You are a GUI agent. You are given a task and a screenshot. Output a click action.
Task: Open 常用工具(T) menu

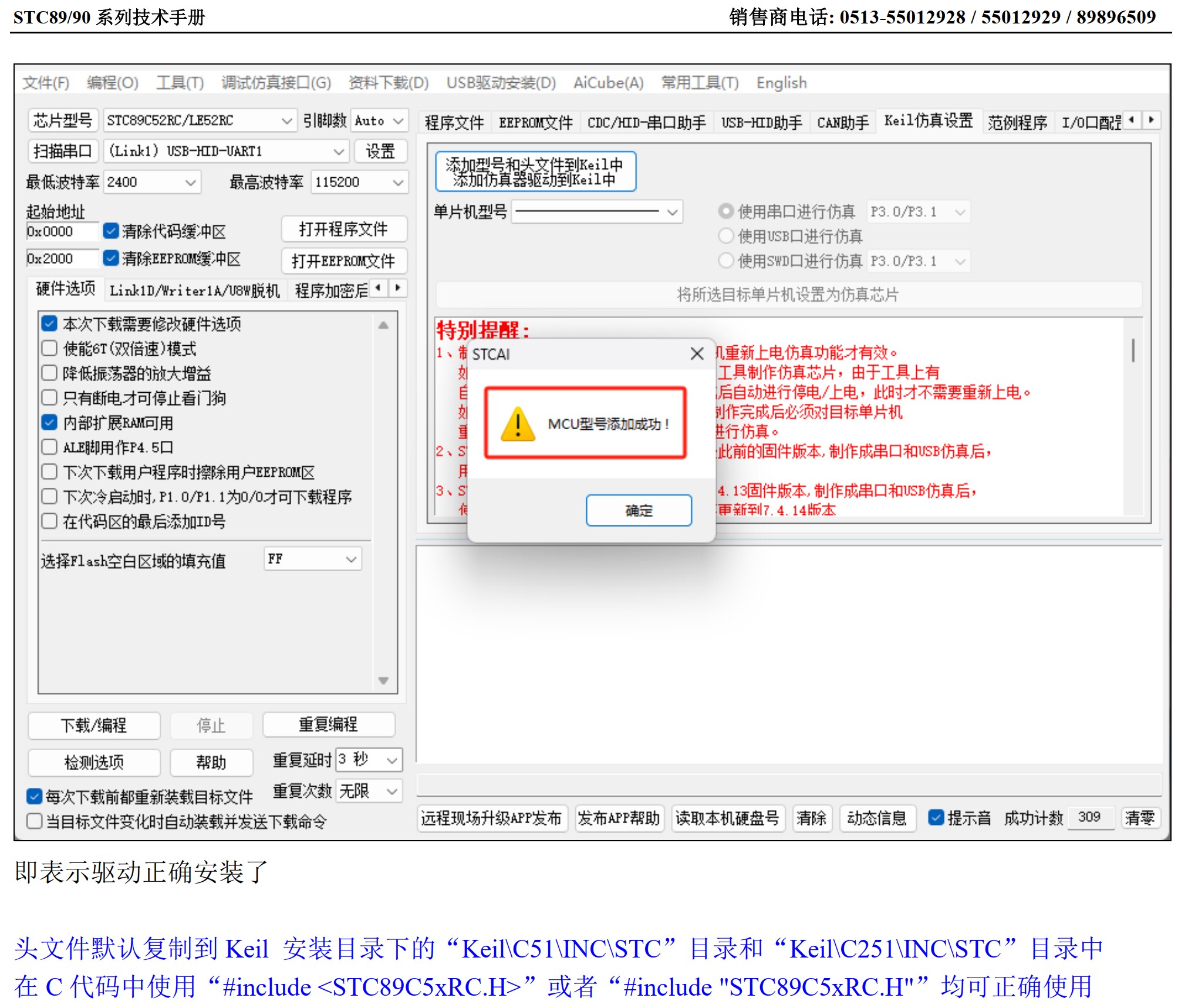tap(700, 83)
